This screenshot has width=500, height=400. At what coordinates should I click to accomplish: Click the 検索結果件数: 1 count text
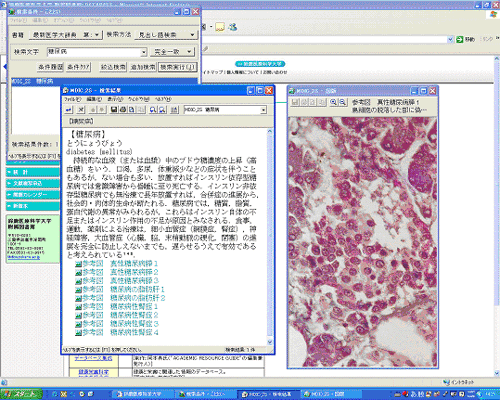[35, 144]
